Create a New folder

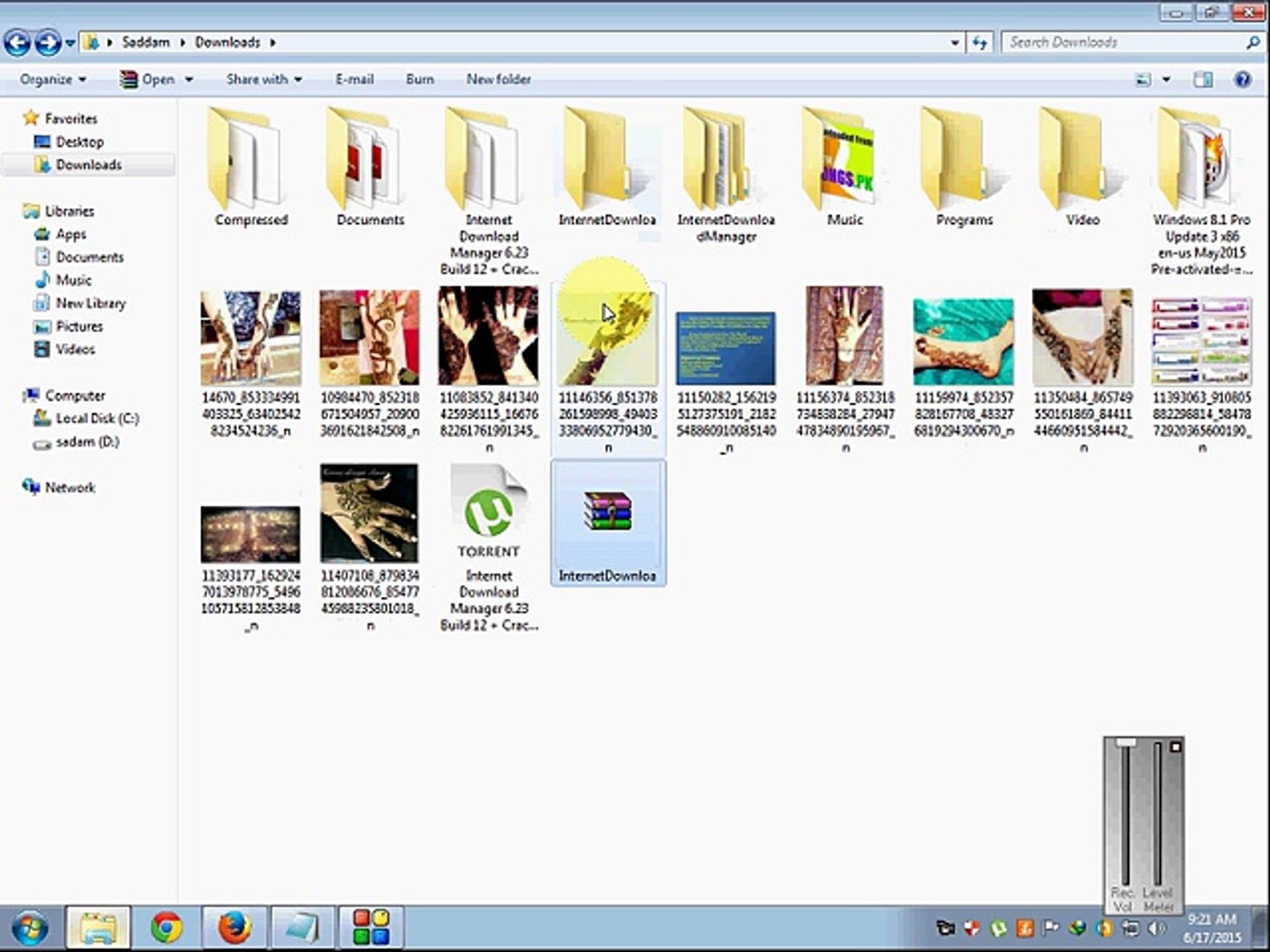click(x=498, y=79)
